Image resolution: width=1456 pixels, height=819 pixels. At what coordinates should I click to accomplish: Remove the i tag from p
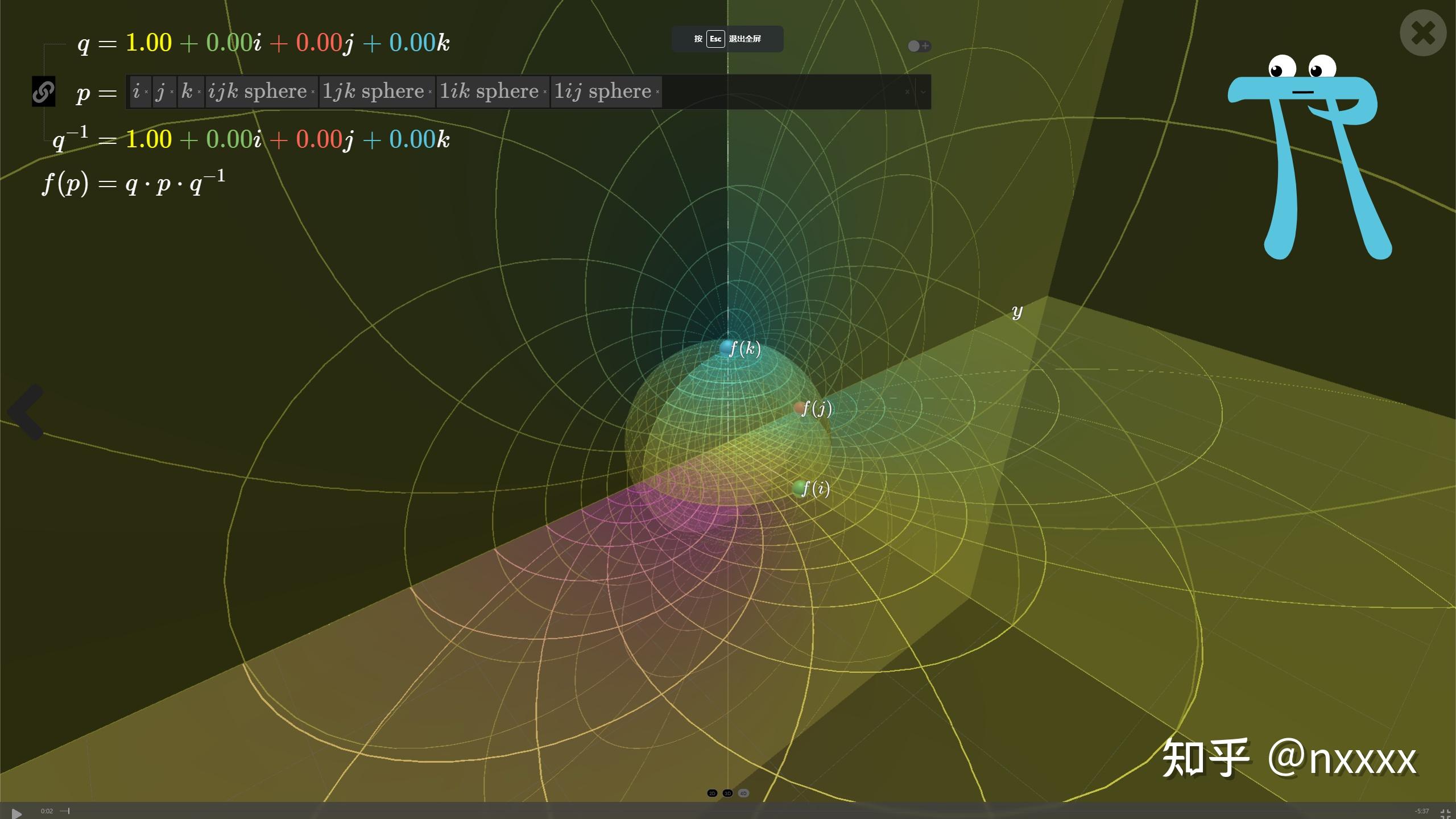point(146,92)
